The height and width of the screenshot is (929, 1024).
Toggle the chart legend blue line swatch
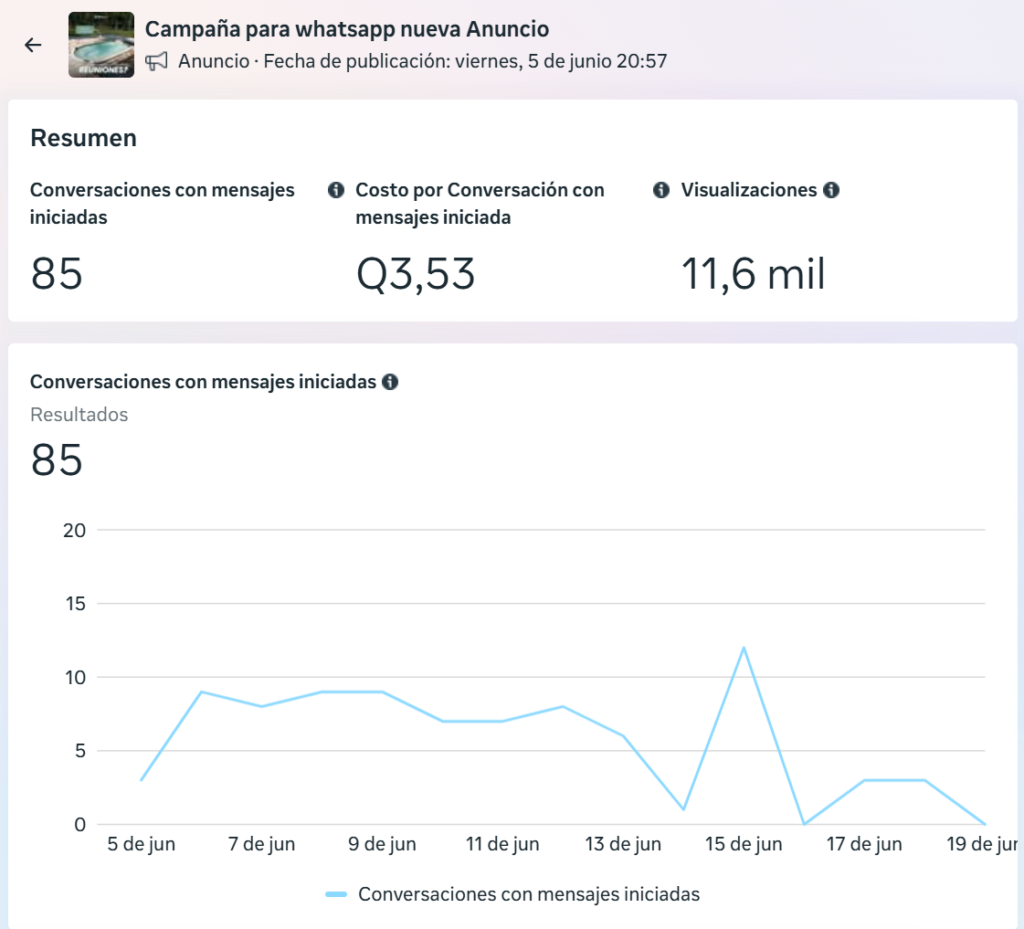pos(336,894)
